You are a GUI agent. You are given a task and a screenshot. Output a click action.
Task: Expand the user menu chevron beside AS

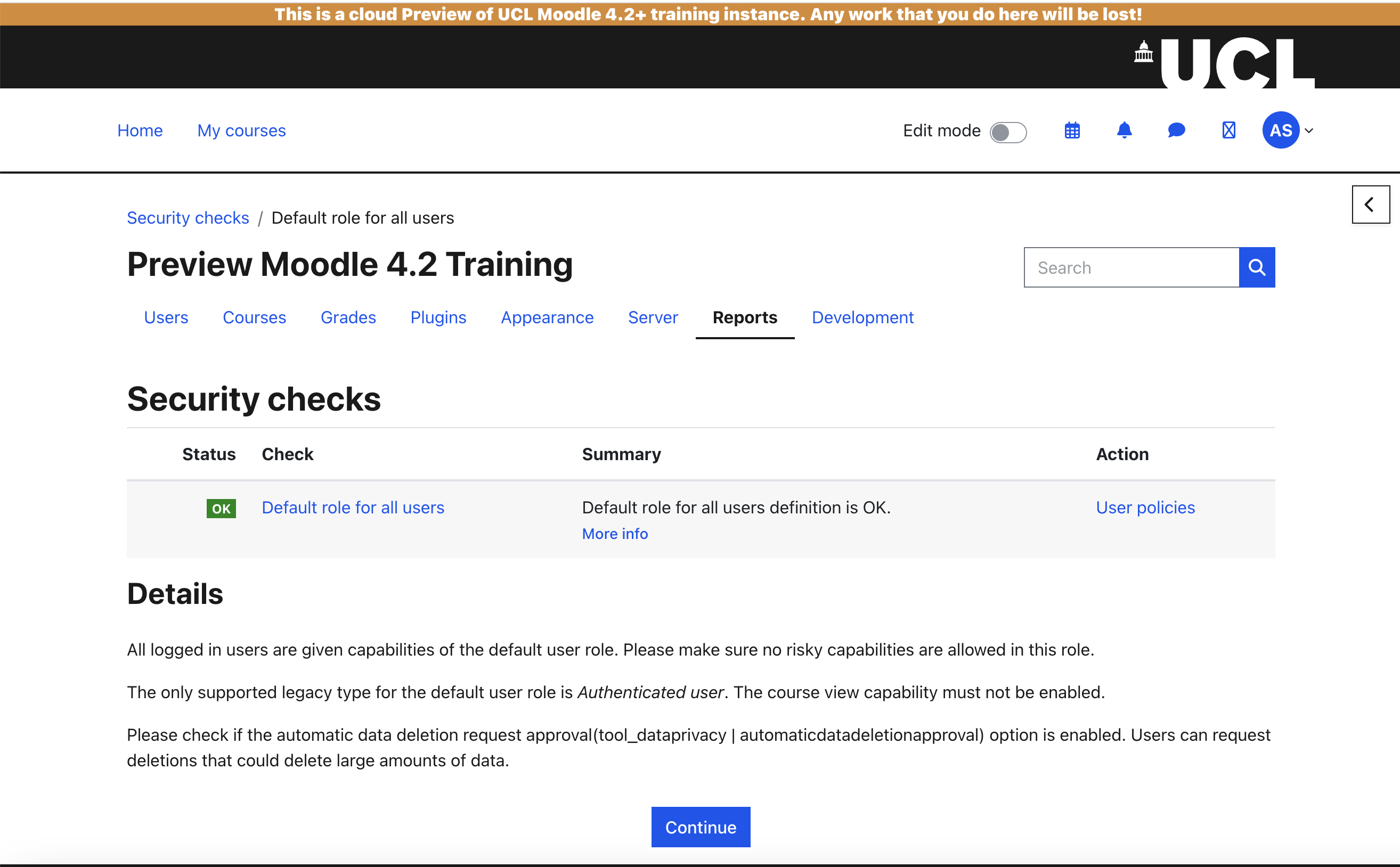pos(1309,130)
